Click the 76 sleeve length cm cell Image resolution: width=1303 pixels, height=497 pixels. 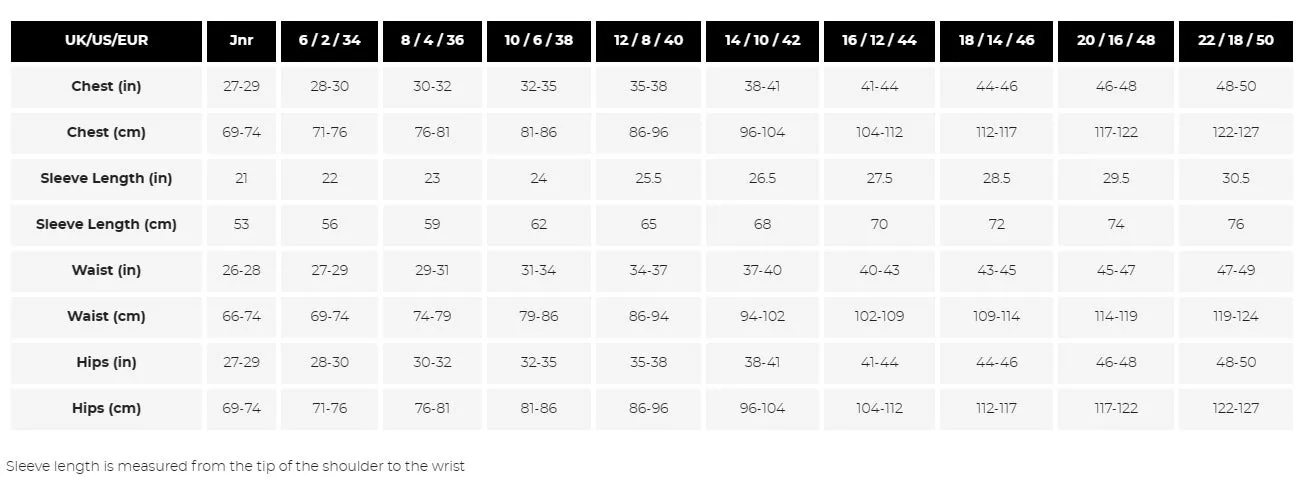pos(1236,224)
